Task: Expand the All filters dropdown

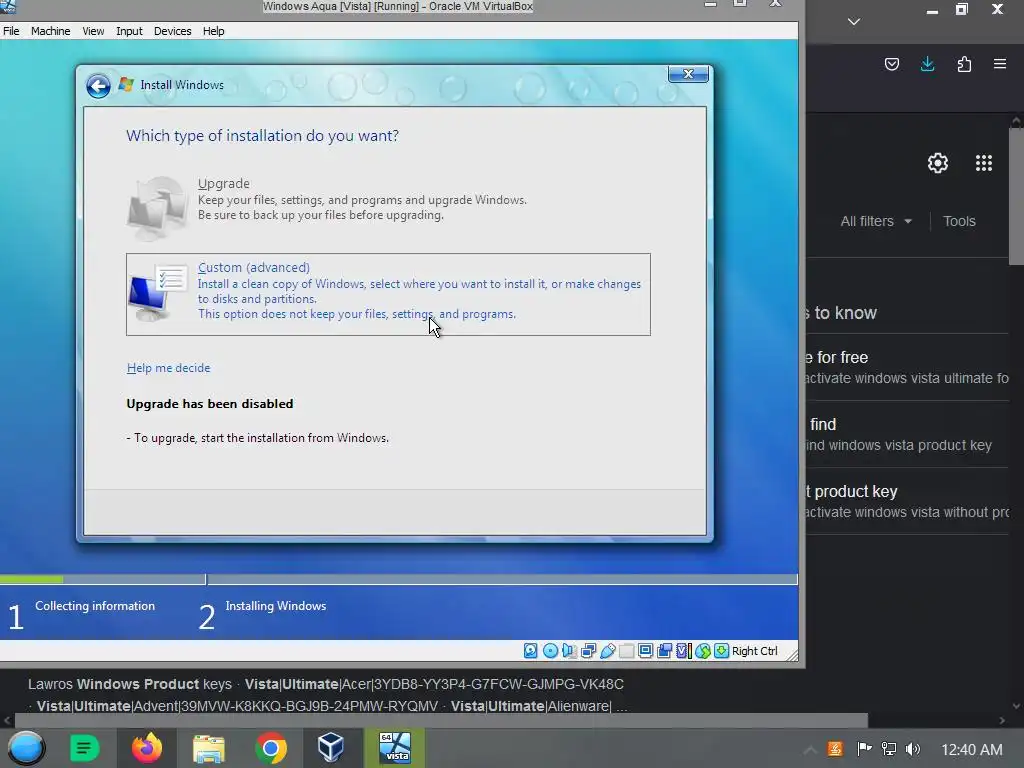Action: pos(876,221)
